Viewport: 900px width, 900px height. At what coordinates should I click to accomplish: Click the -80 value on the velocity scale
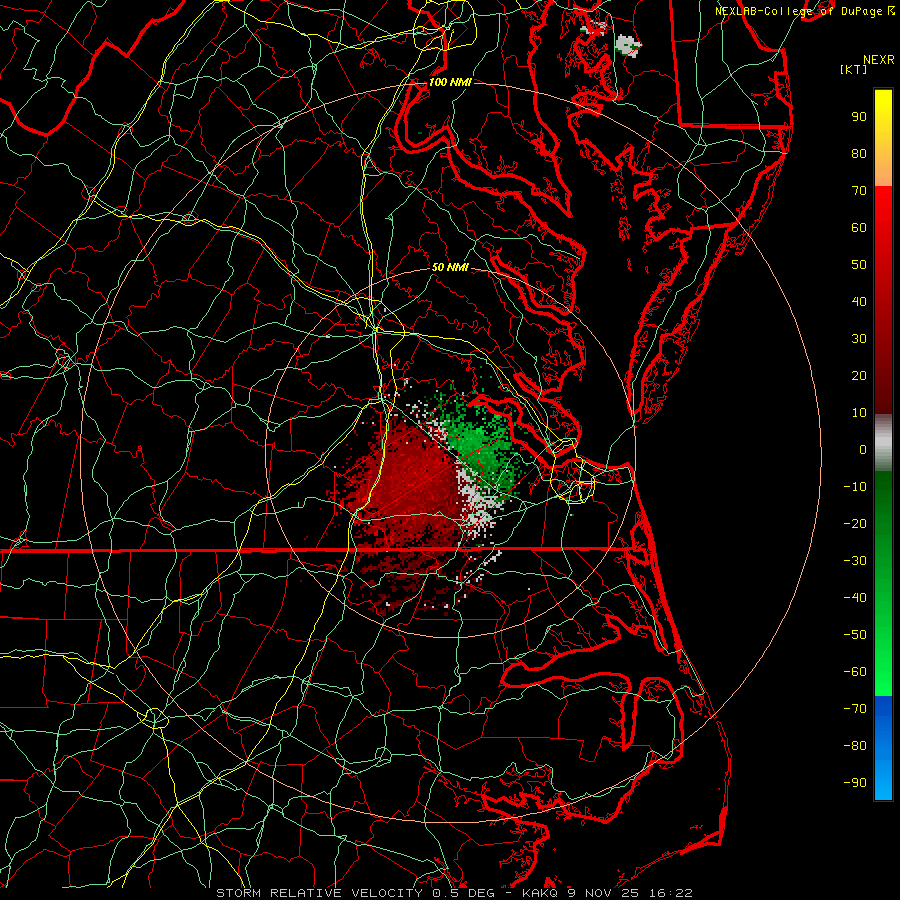pyautogui.click(x=855, y=746)
